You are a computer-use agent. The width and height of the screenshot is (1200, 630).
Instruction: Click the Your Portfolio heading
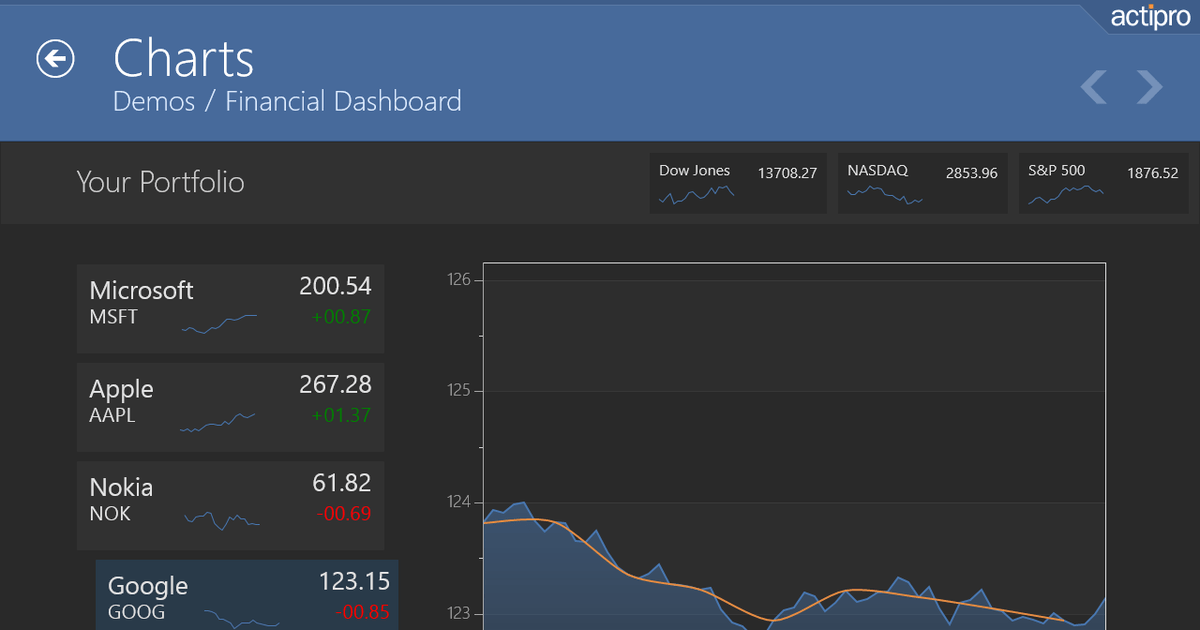[160, 182]
